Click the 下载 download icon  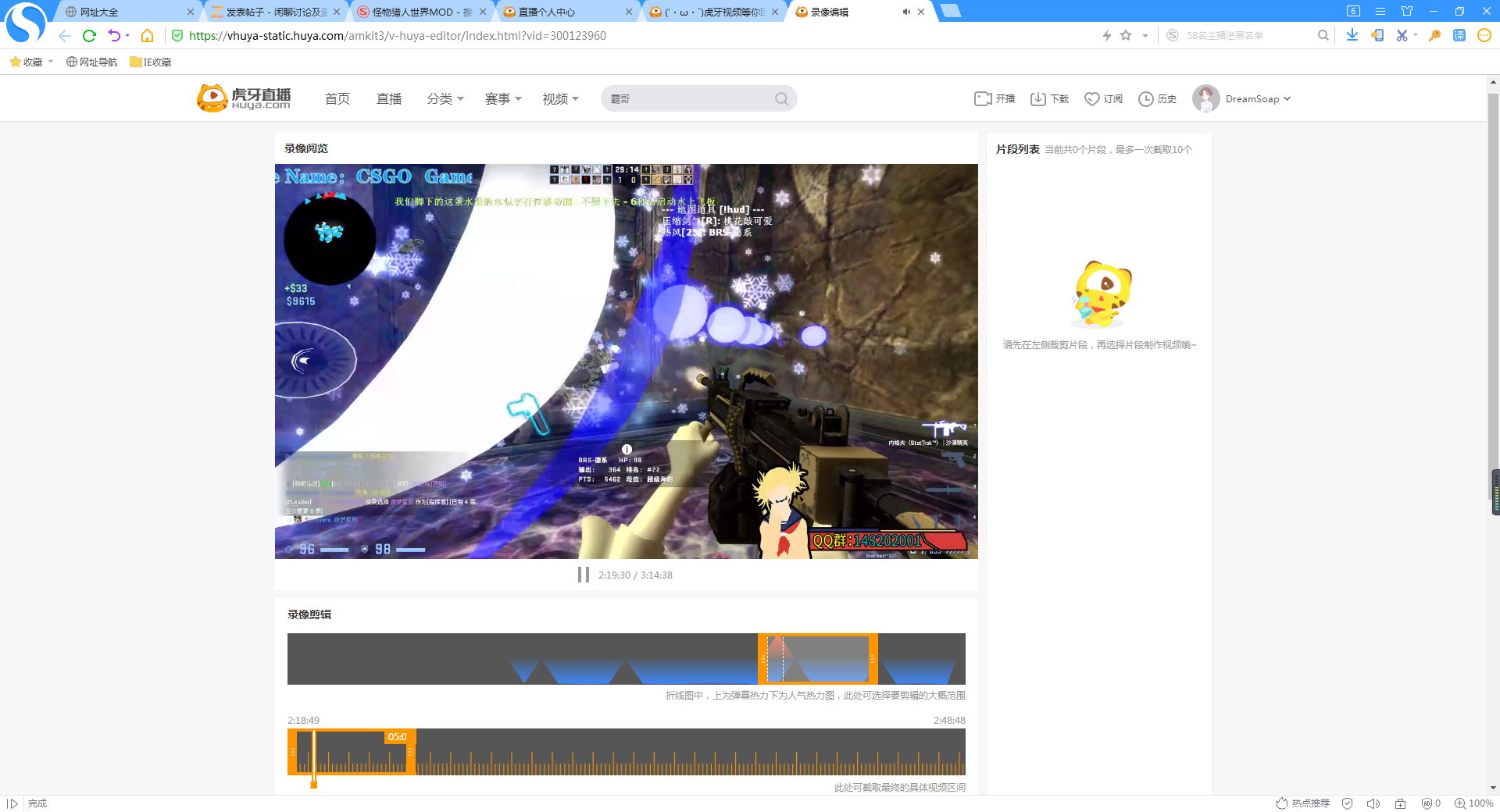click(x=1049, y=98)
